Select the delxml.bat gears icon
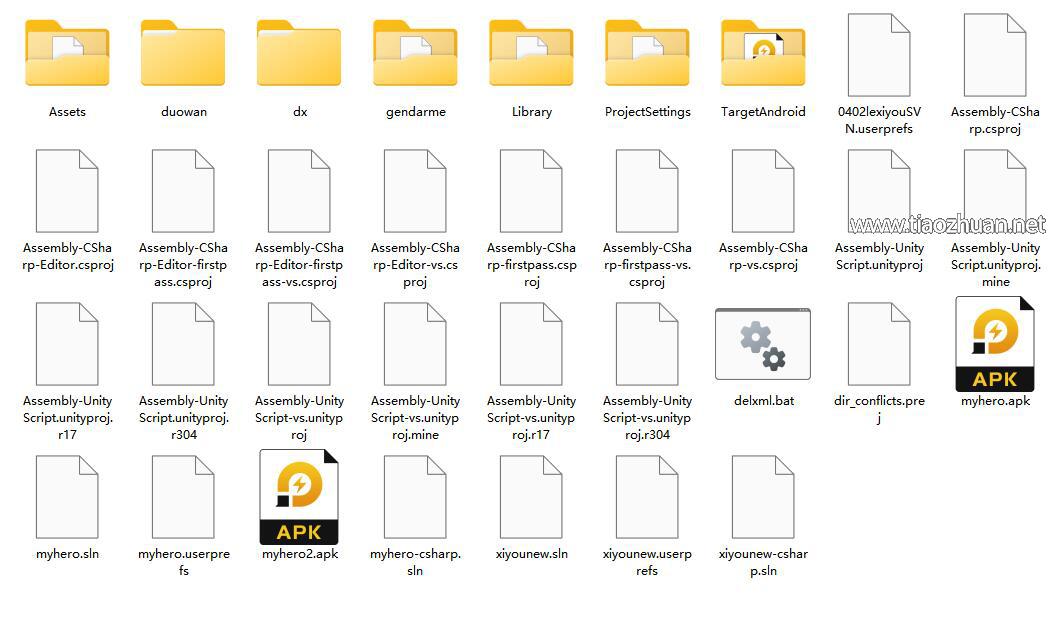 (x=763, y=344)
